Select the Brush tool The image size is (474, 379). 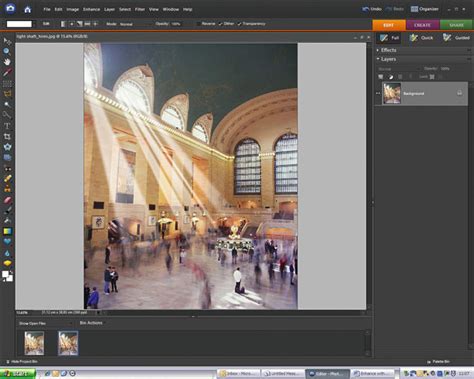(x=7, y=210)
